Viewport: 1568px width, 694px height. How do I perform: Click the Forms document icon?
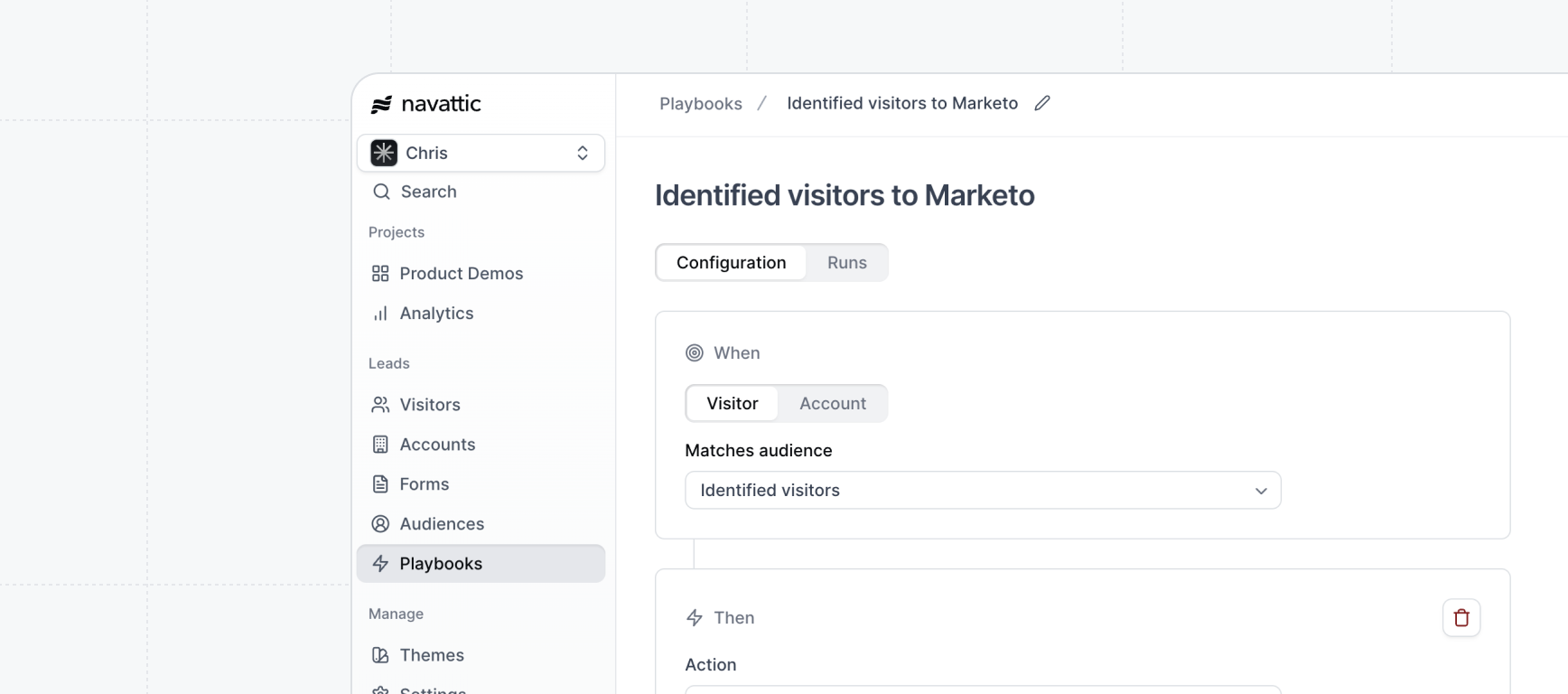pyautogui.click(x=380, y=483)
